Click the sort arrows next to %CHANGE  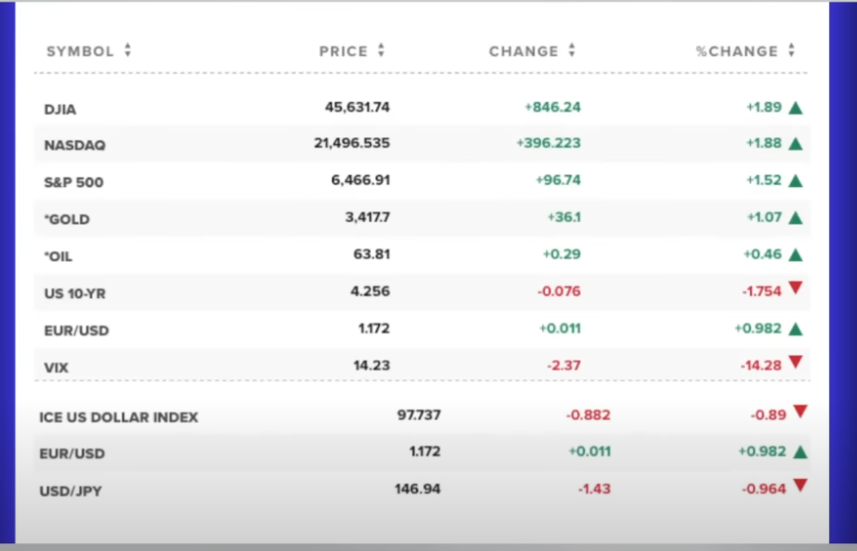(x=791, y=50)
